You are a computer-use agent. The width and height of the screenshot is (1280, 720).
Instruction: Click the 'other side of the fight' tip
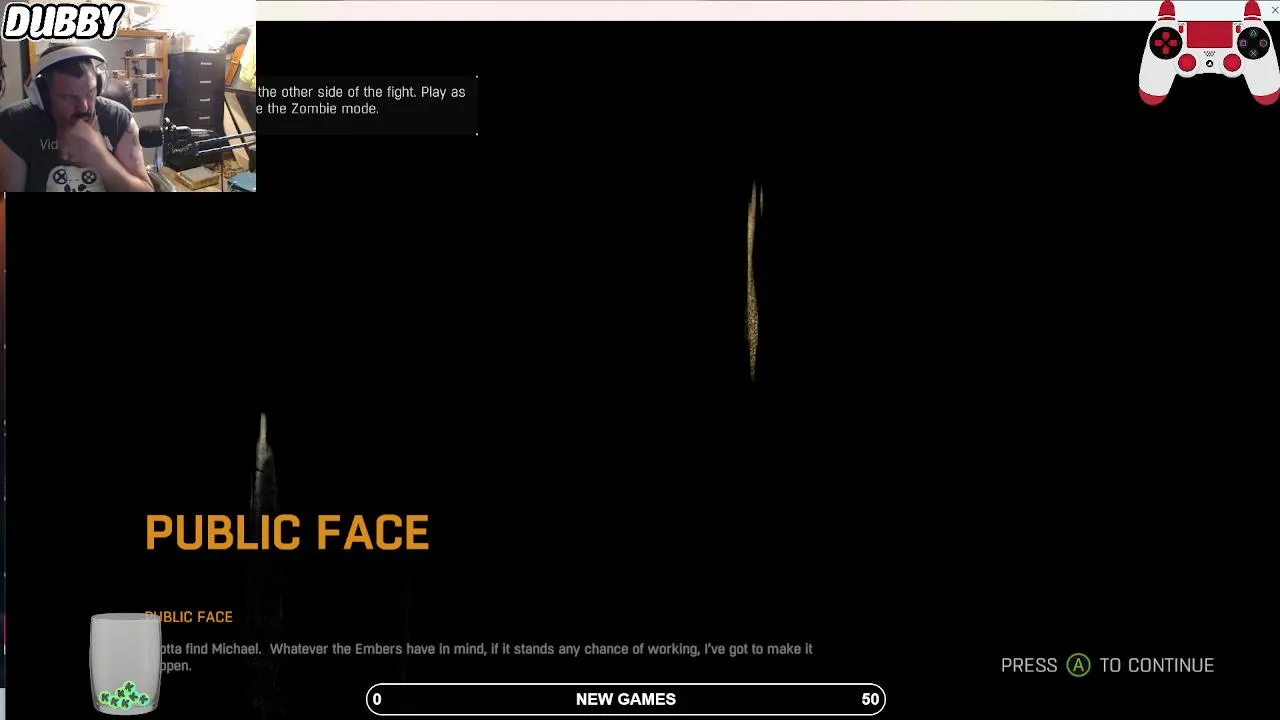coord(361,92)
